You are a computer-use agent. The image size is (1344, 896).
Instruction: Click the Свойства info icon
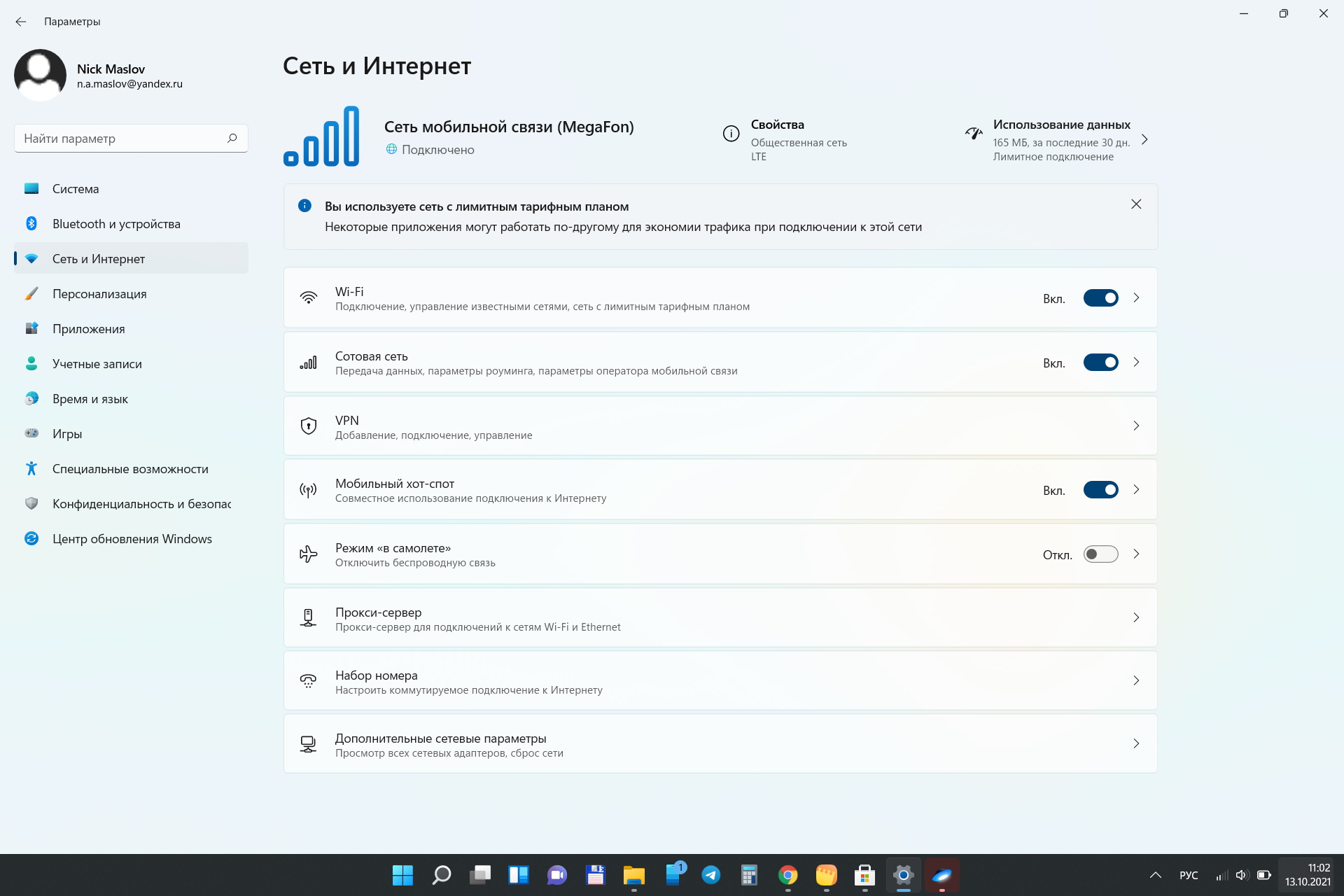pos(731,134)
